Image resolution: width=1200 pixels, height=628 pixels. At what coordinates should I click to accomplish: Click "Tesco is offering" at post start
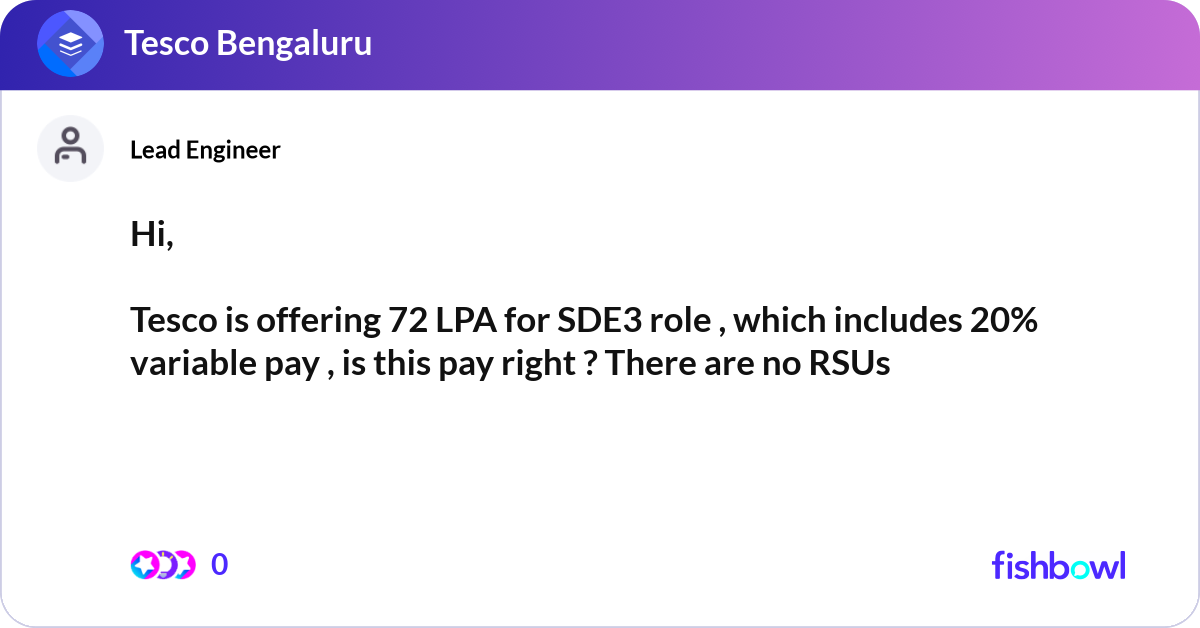252,322
